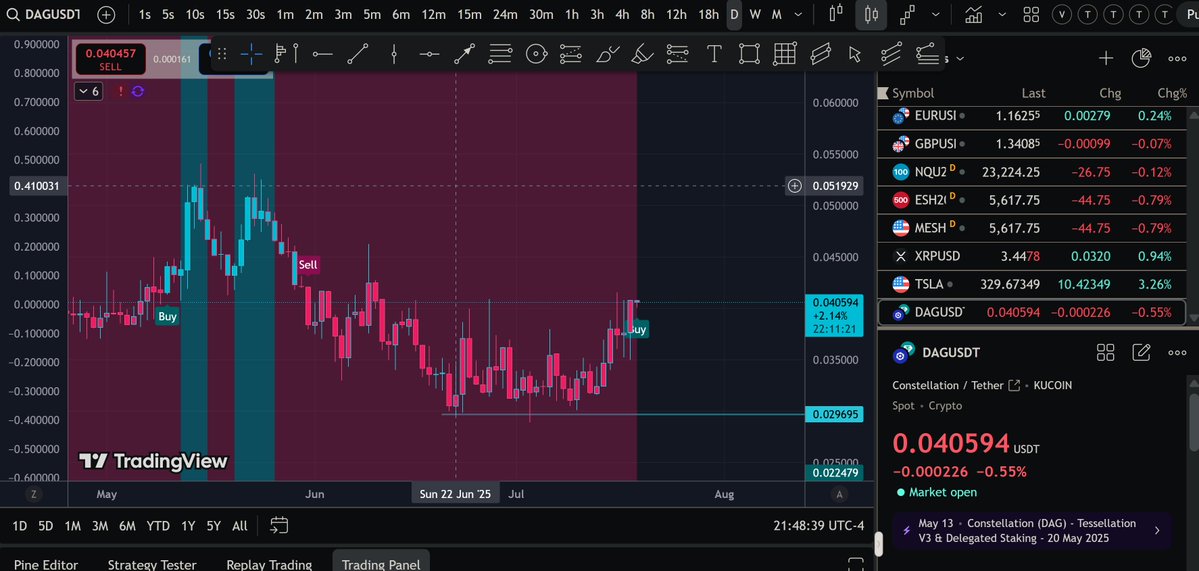1199x571 pixels.
Task: Expand the Constellation Tessellation news arrow
Action: click(1156, 530)
